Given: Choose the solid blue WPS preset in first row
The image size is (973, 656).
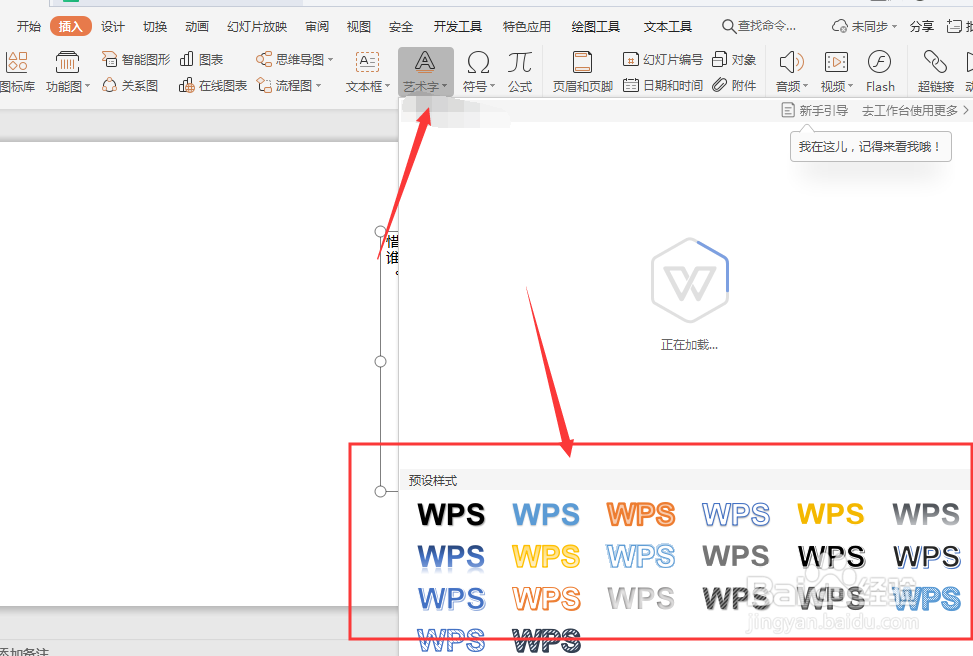Looking at the screenshot, I should point(546,514).
